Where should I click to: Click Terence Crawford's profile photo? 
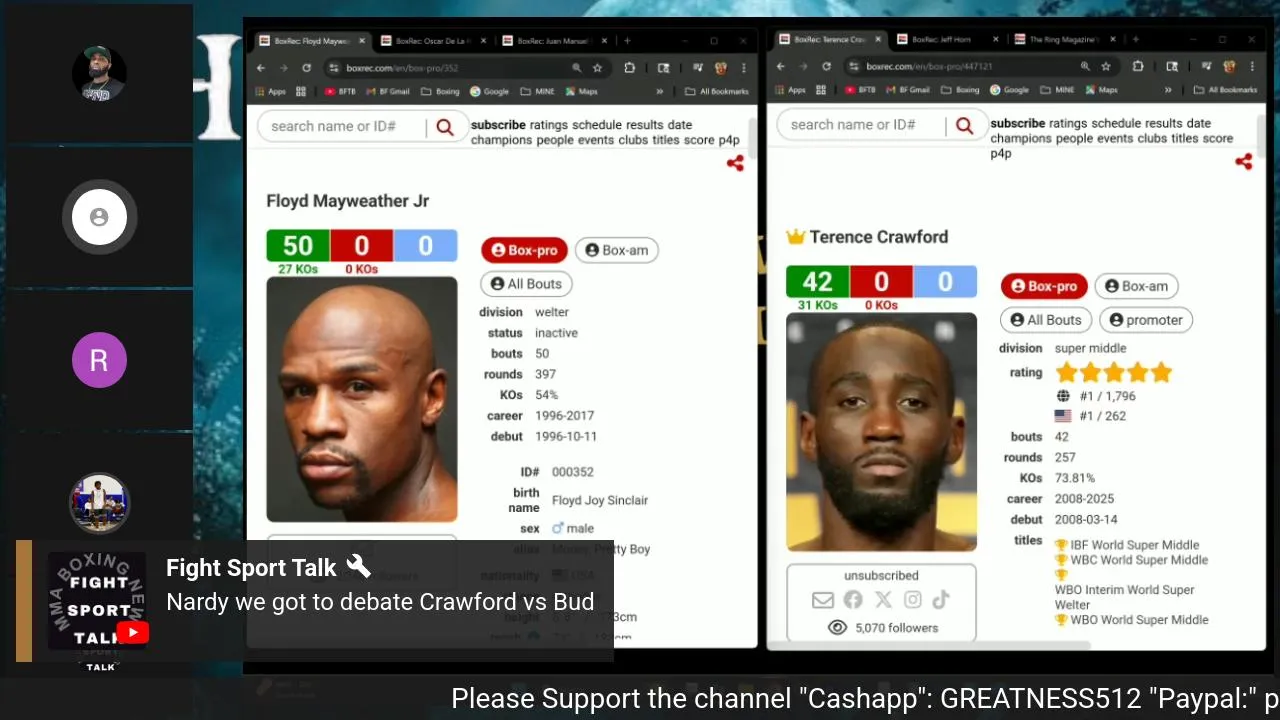pos(881,432)
